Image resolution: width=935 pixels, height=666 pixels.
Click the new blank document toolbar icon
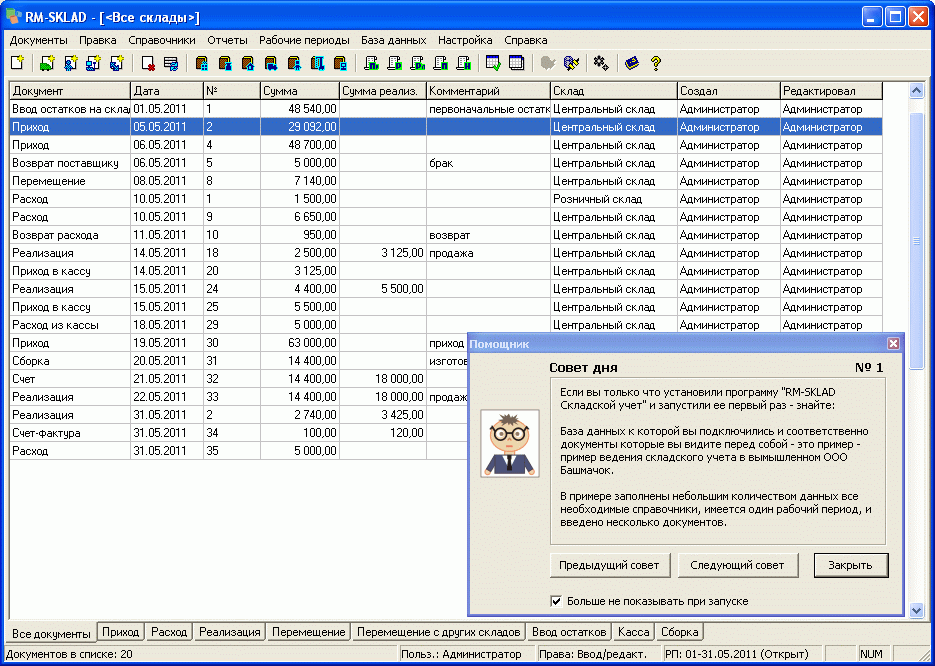coord(17,63)
